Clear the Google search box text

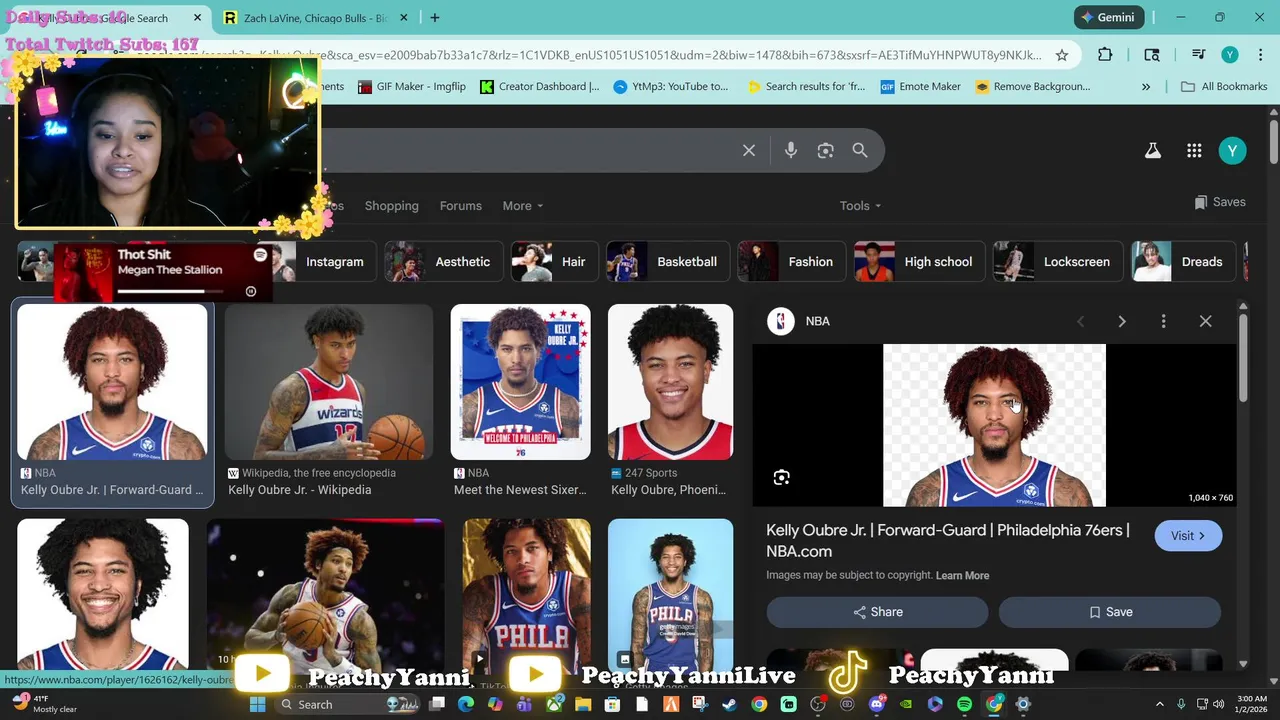point(749,150)
